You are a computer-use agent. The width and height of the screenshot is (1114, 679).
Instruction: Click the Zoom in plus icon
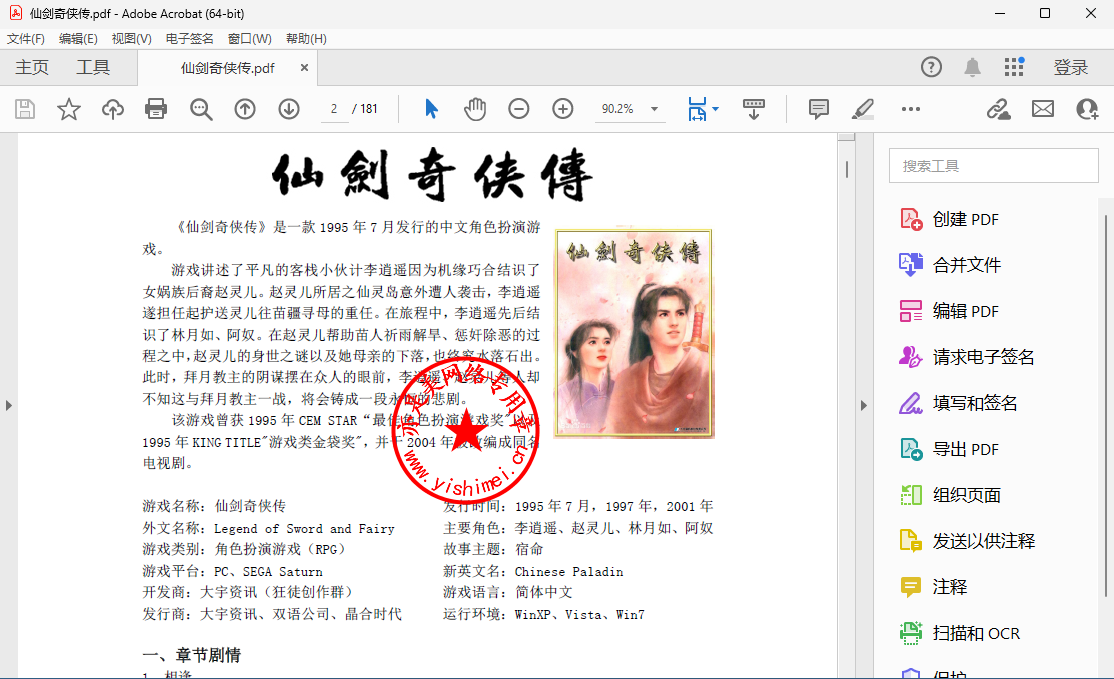tap(563, 109)
